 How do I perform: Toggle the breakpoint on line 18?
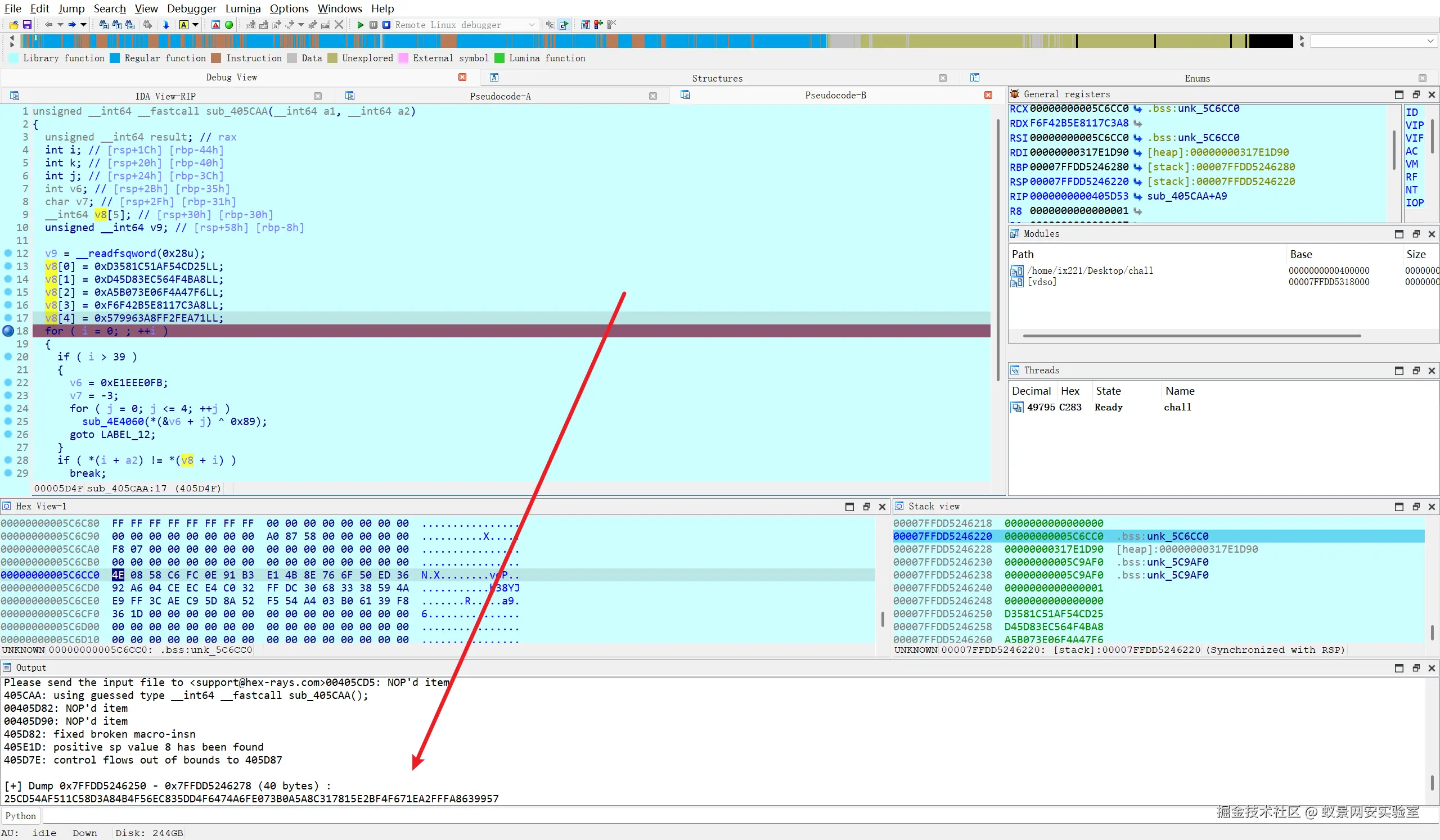click(8, 331)
